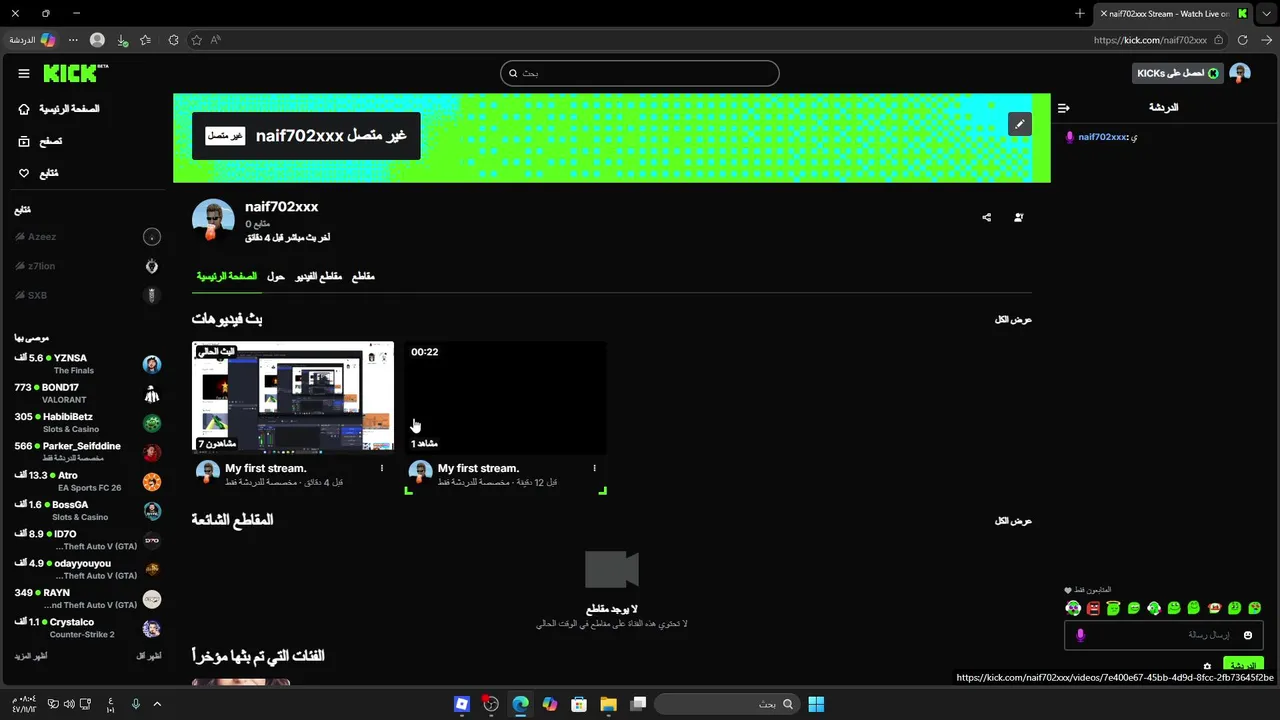Click the Crystalco channel avatar
Image resolution: width=1280 pixels, height=720 pixels.
point(152,629)
